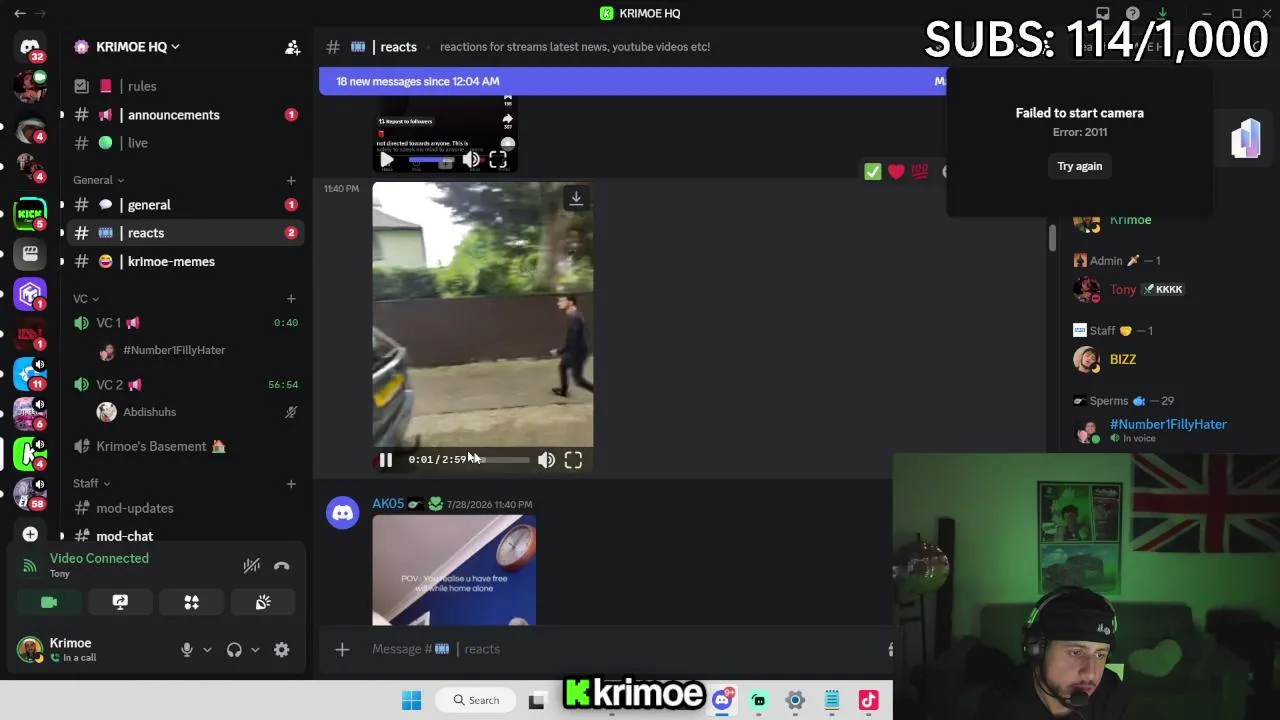Click the 100 emoji reaction
This screenshot has width=1280, height=720.
click(919, 172)
